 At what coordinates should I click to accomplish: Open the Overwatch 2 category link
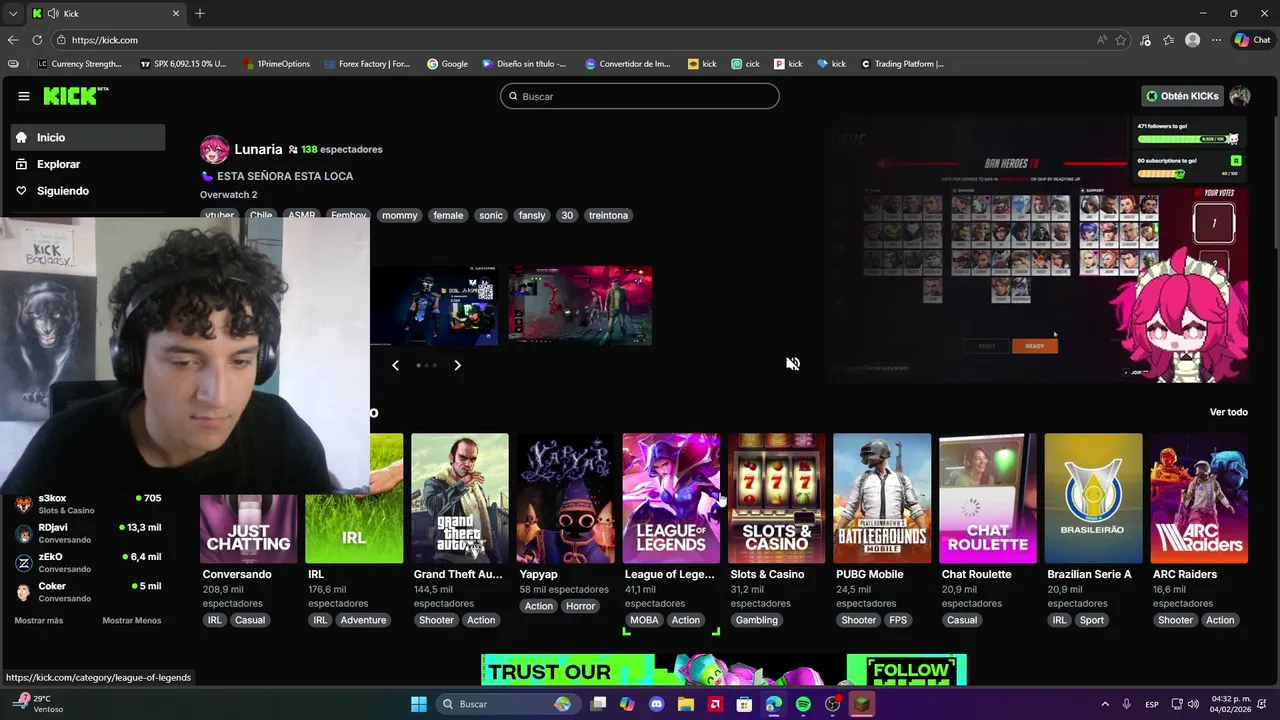click(x=228, y=195)
